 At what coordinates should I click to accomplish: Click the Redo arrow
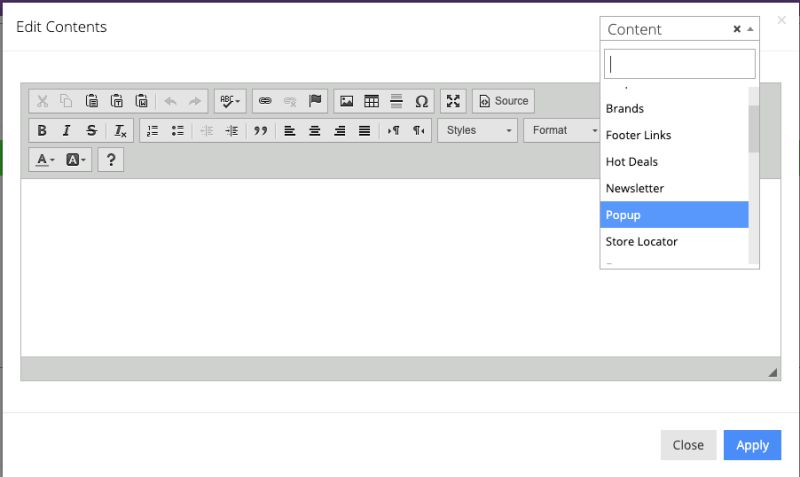[x=195, y=101]
